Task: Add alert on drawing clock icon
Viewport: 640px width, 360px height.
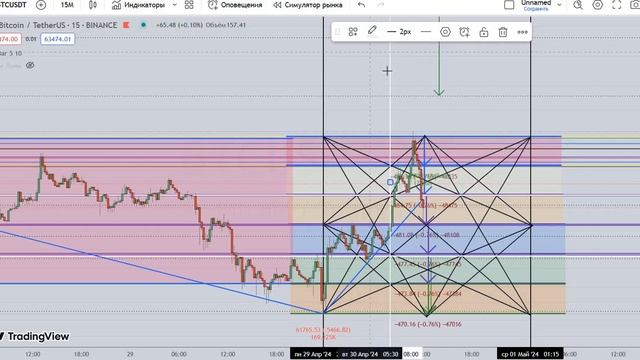Action: [x=464, y=32]
